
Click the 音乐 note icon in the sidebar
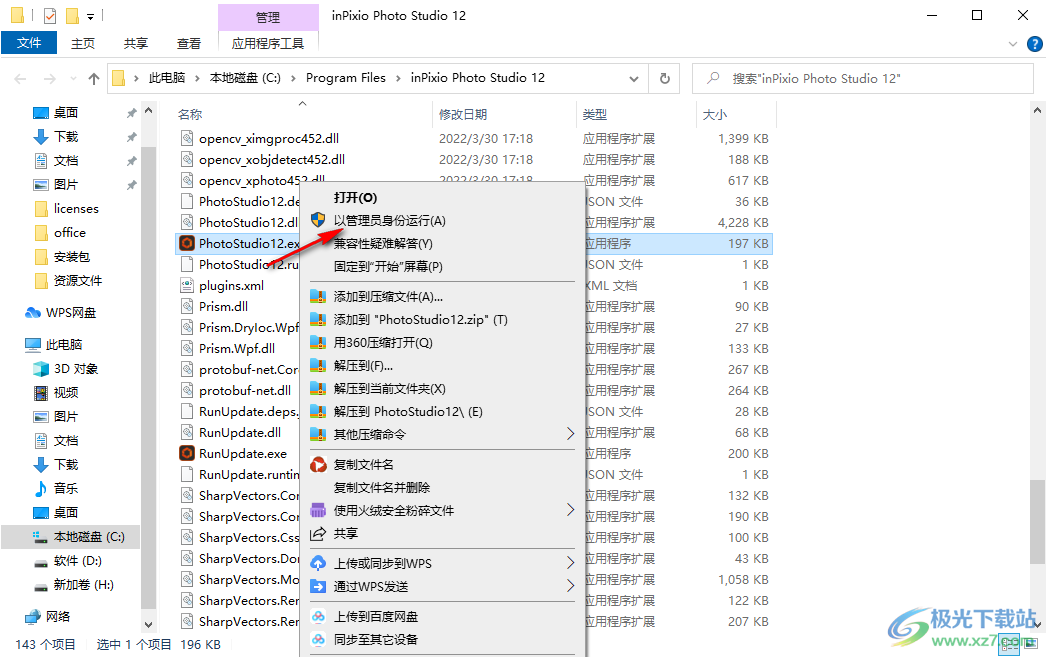tap(41, 488)
